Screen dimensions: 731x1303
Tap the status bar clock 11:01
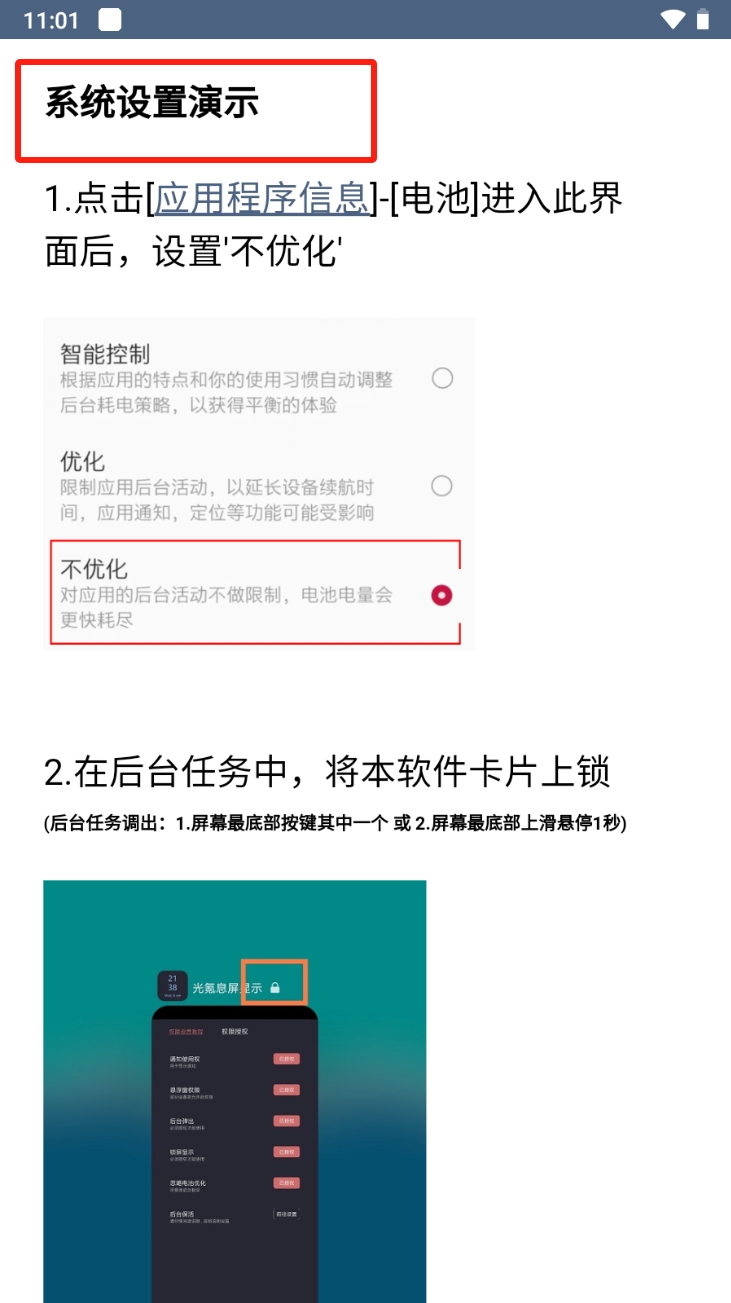pyautogui.click(x=50, y=20)
